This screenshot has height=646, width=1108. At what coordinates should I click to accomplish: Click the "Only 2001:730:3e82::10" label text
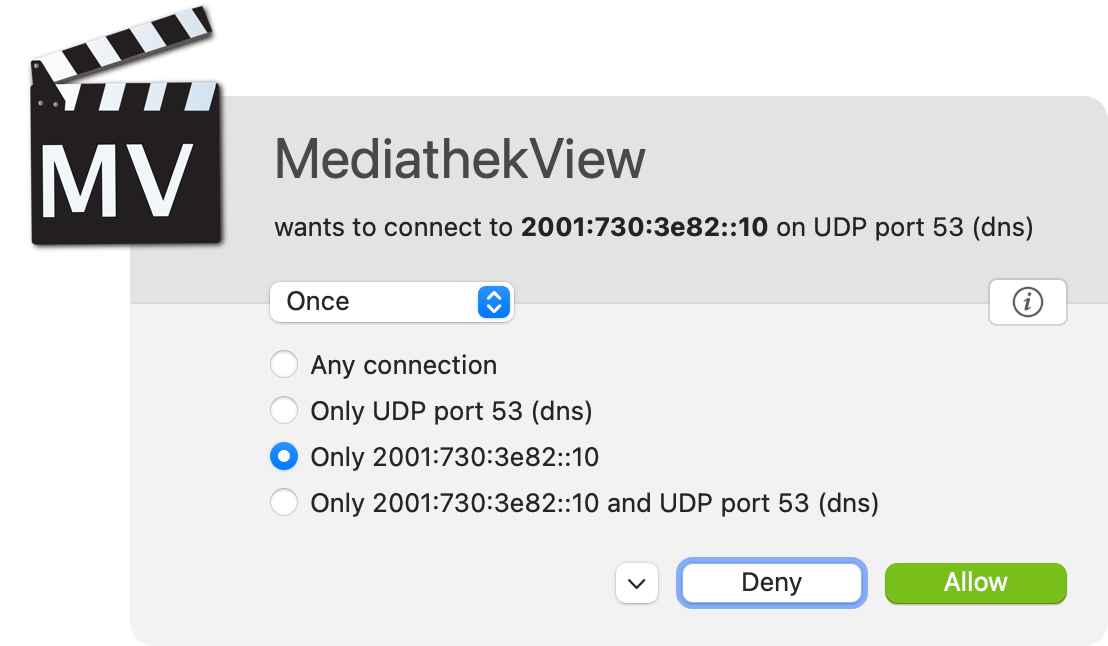454,457
